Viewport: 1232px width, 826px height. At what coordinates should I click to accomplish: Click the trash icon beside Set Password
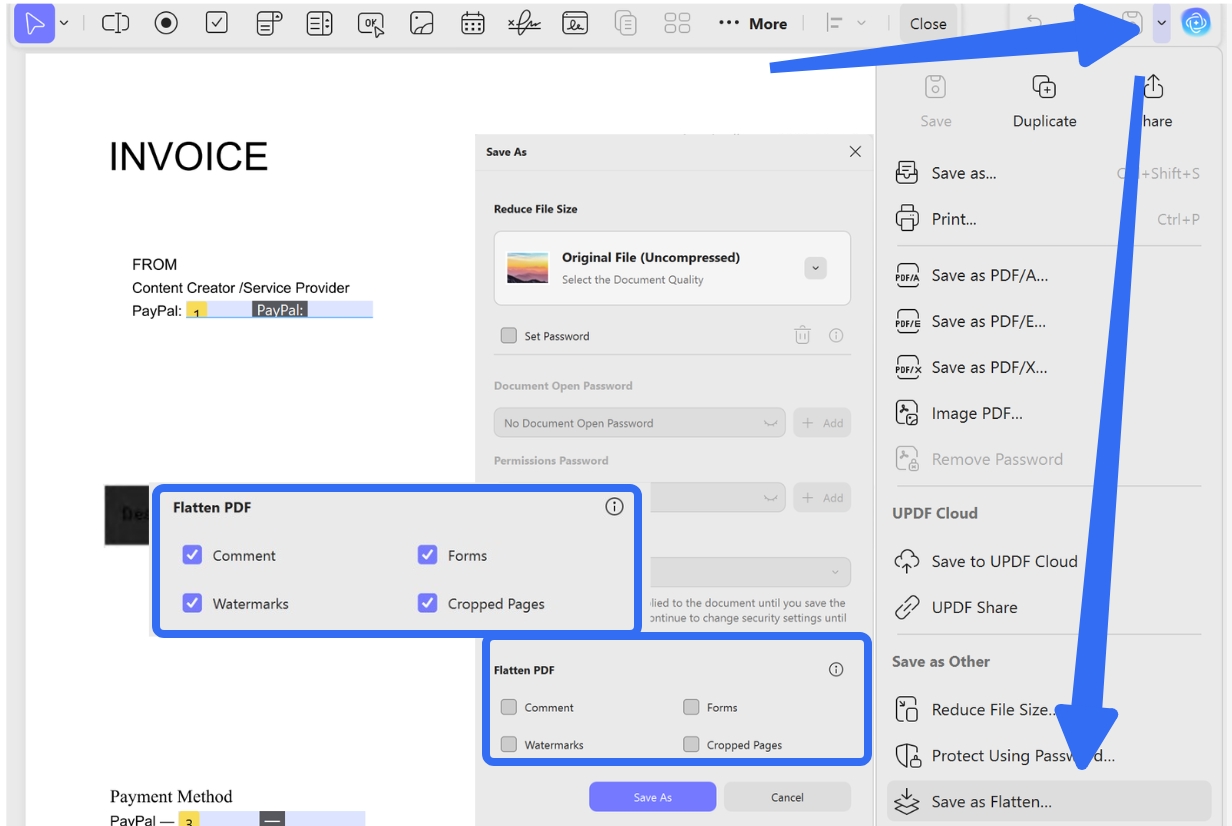click(802, 336)
